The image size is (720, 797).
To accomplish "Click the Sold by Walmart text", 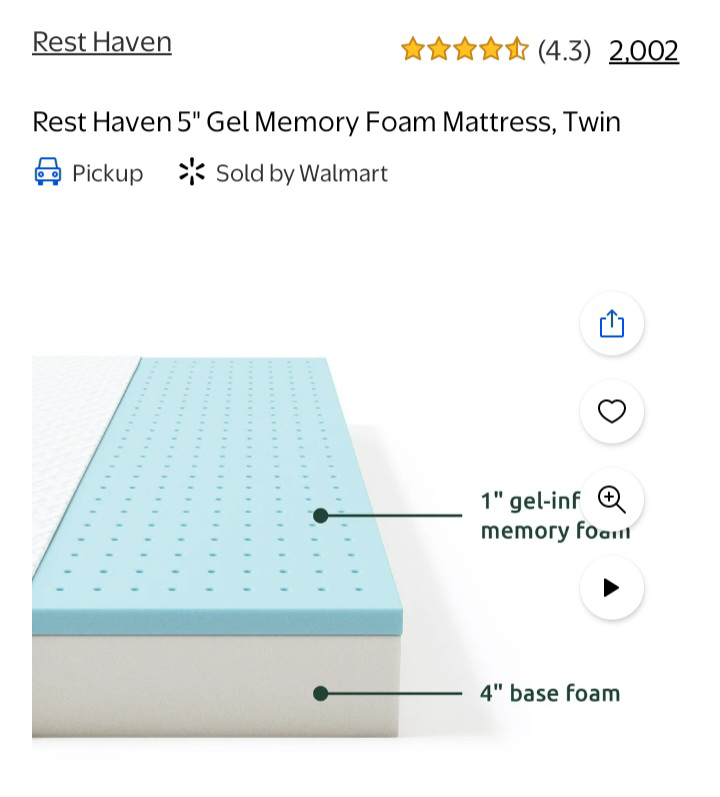I will pos(301,173).
